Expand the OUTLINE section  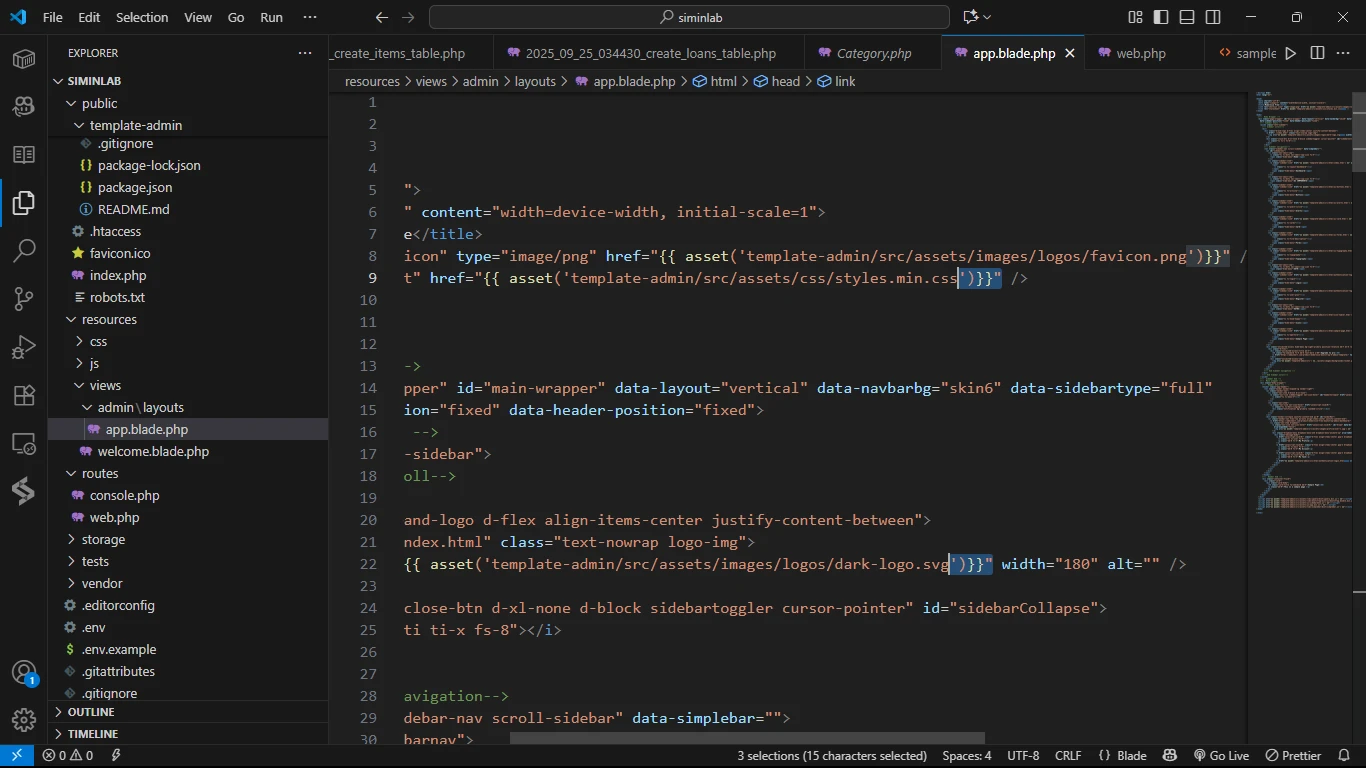(x=91, y=712)
